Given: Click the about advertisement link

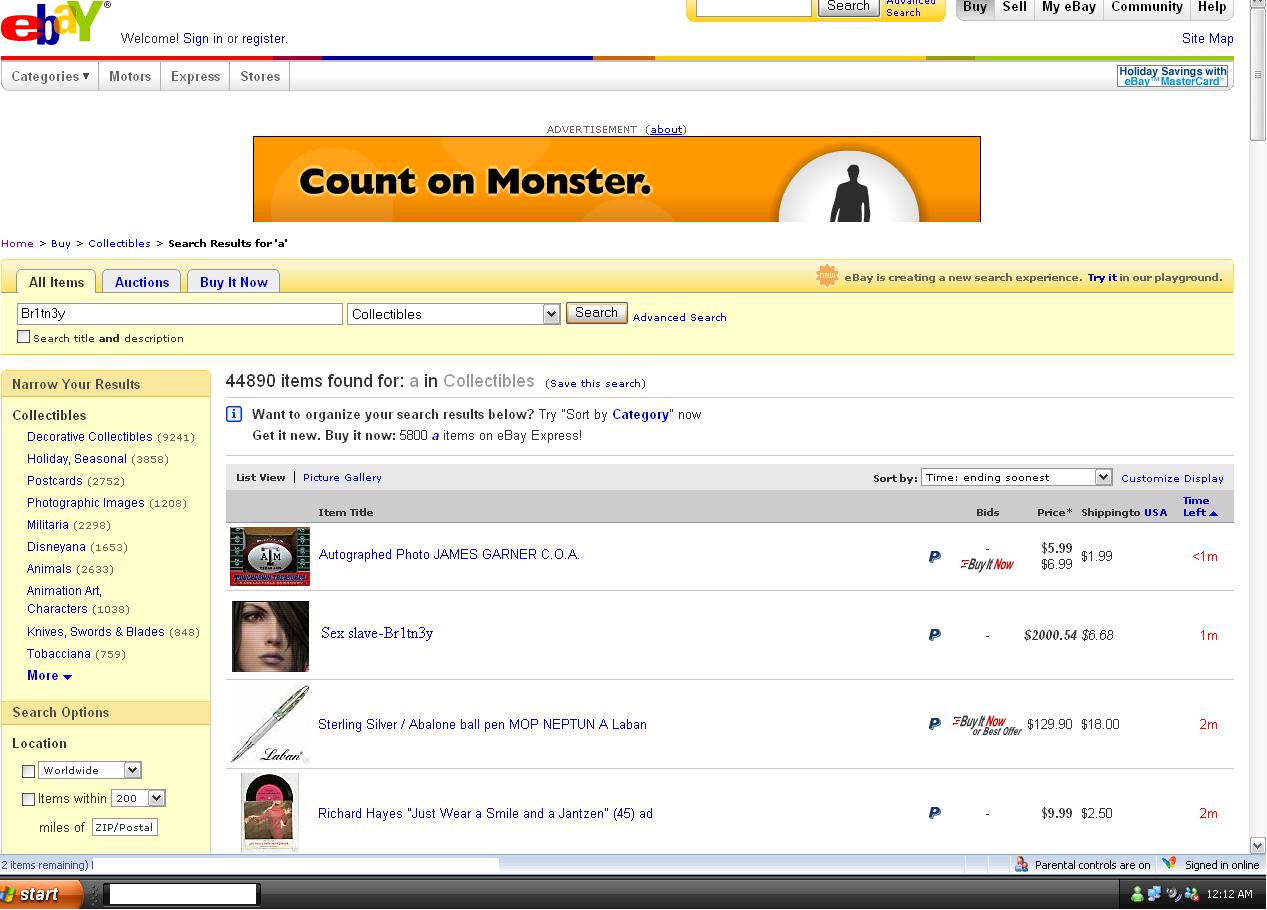Looking at the screenshot, I should point(666,129).
